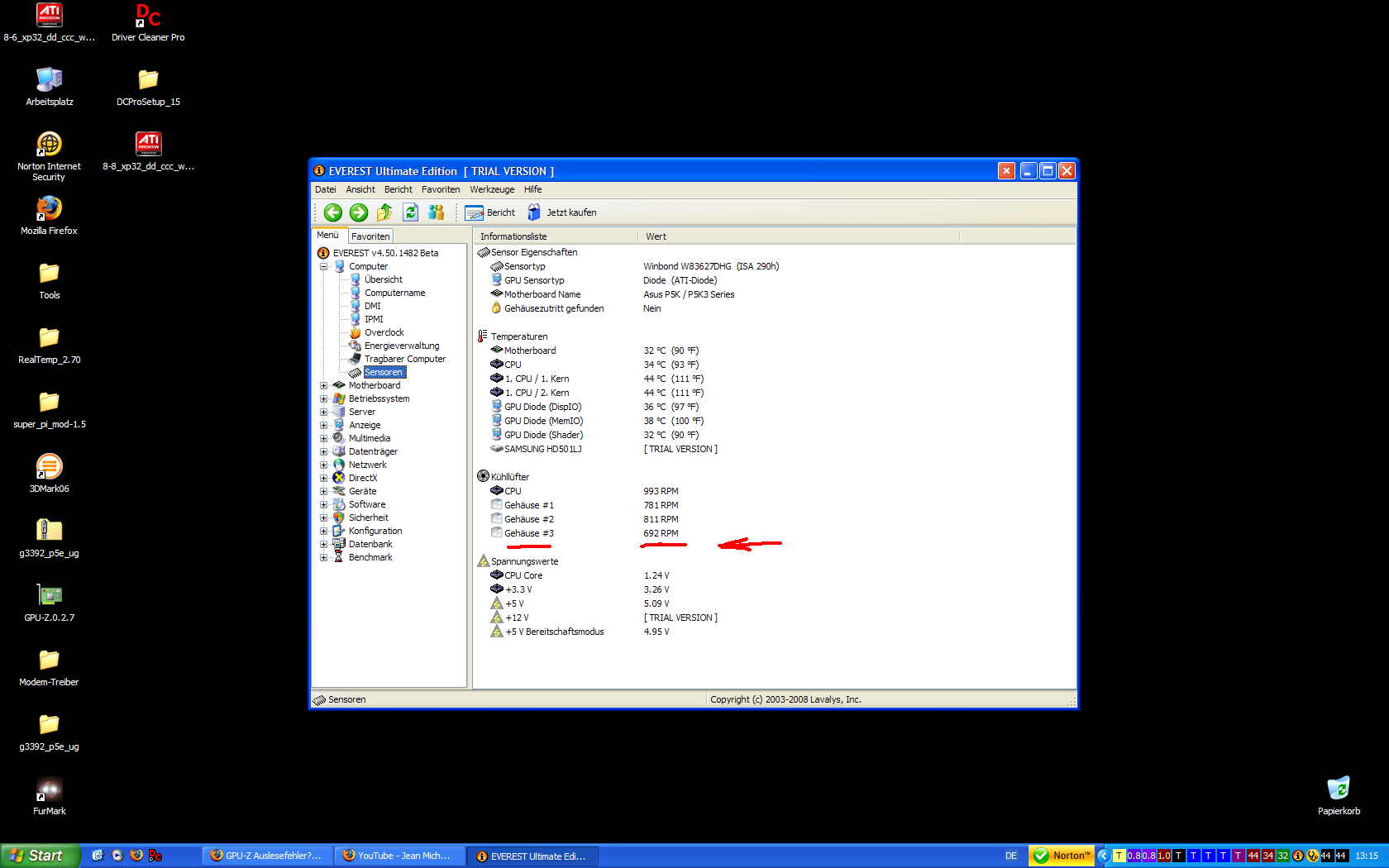1389x868 pixels.
Task: Select Tragbarer Computer in the tree
Action: (405, 359)
